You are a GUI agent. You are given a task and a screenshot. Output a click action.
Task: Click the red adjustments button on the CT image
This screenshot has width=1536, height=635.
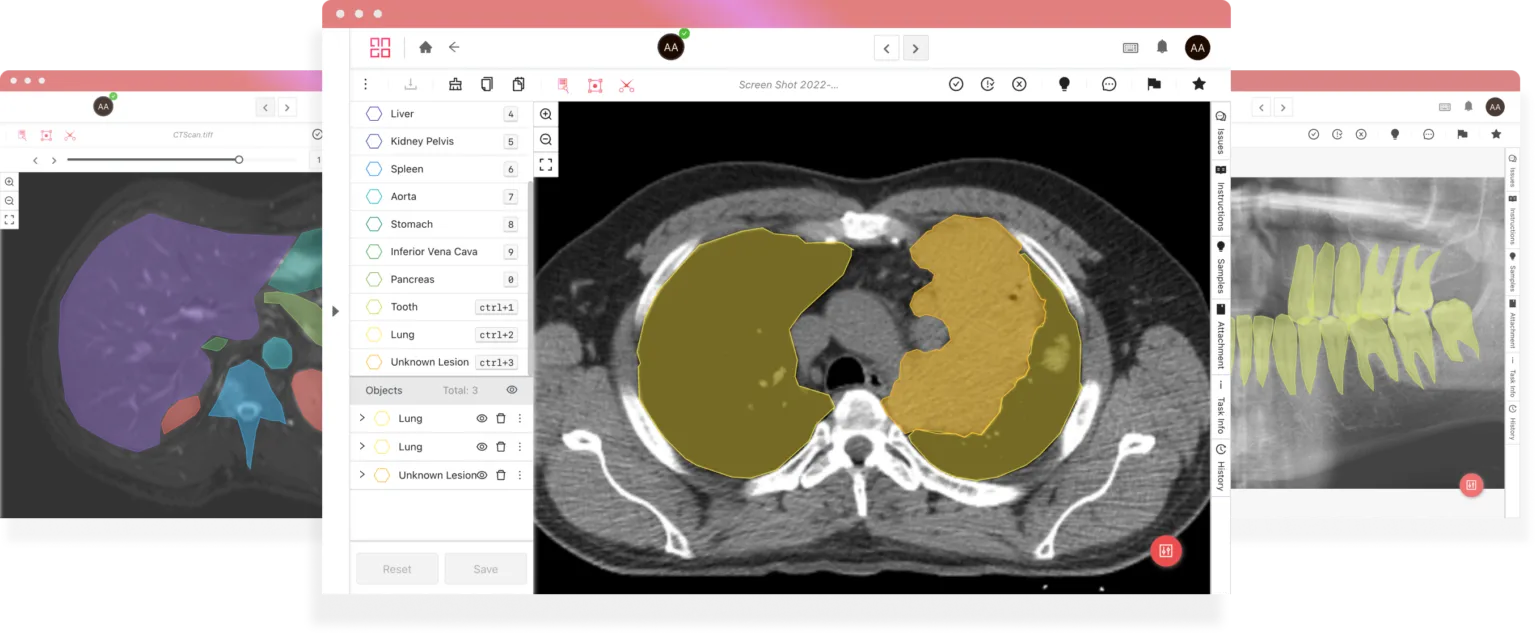click(x=1165, y=550)
